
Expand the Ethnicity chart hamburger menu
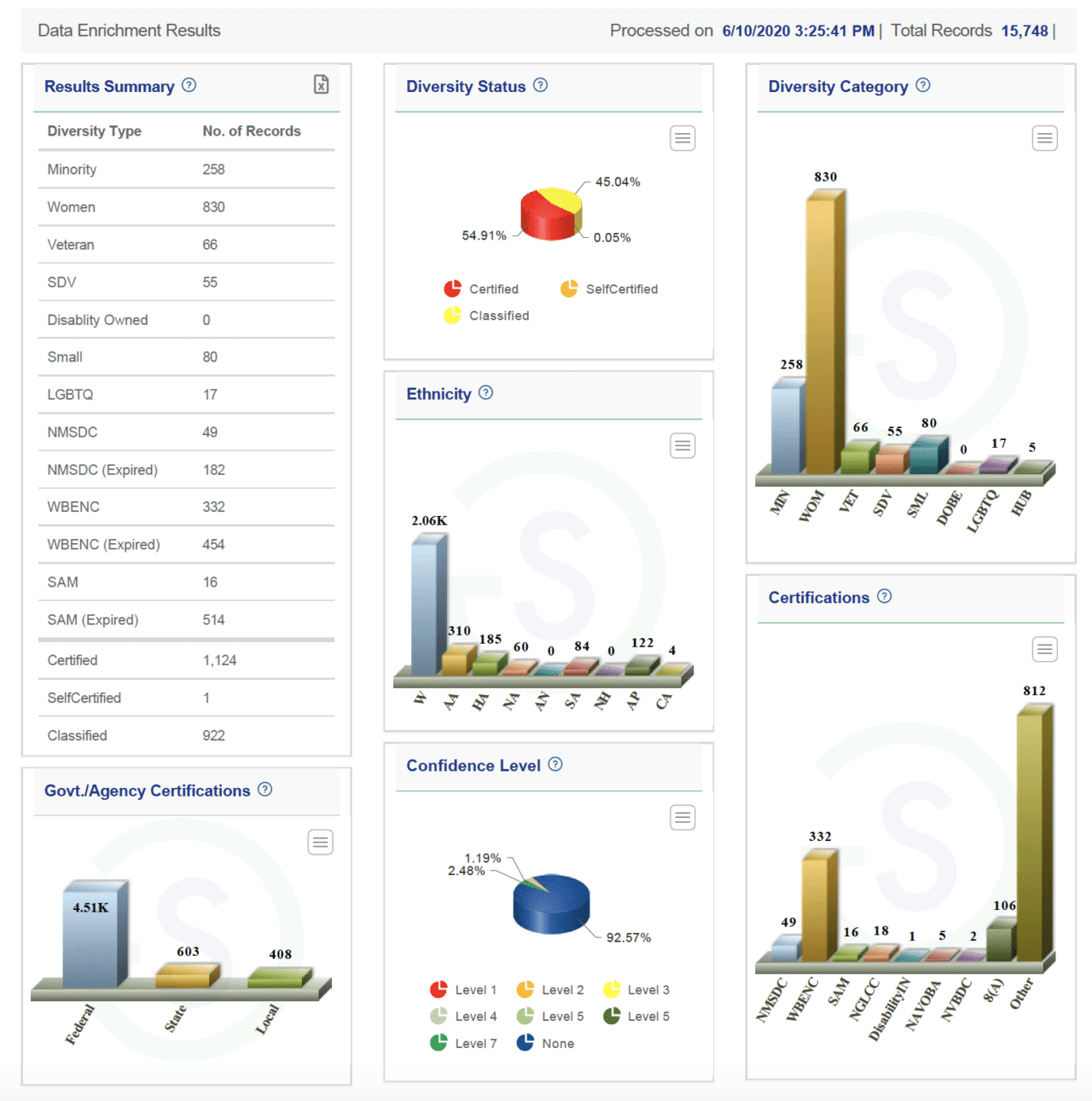[x=682, y=445]
